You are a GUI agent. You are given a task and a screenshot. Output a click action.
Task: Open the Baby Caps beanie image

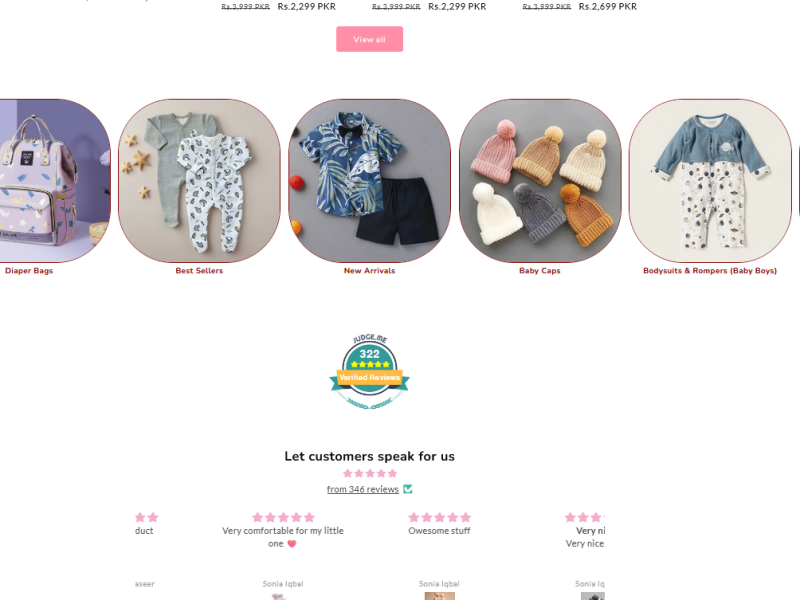[540, 181]
